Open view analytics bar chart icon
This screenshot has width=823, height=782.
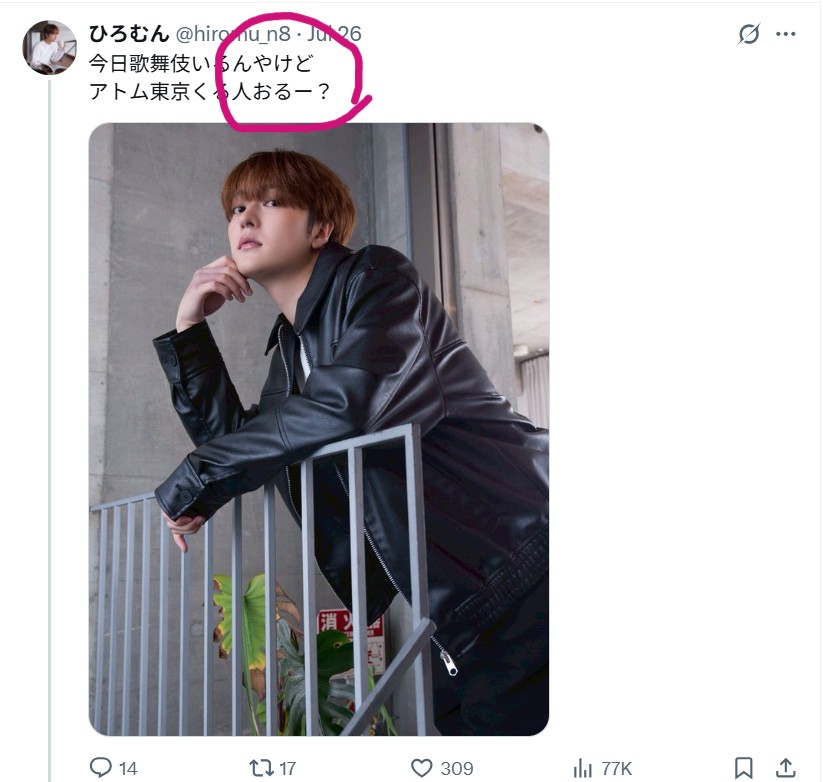coord(583,769)
